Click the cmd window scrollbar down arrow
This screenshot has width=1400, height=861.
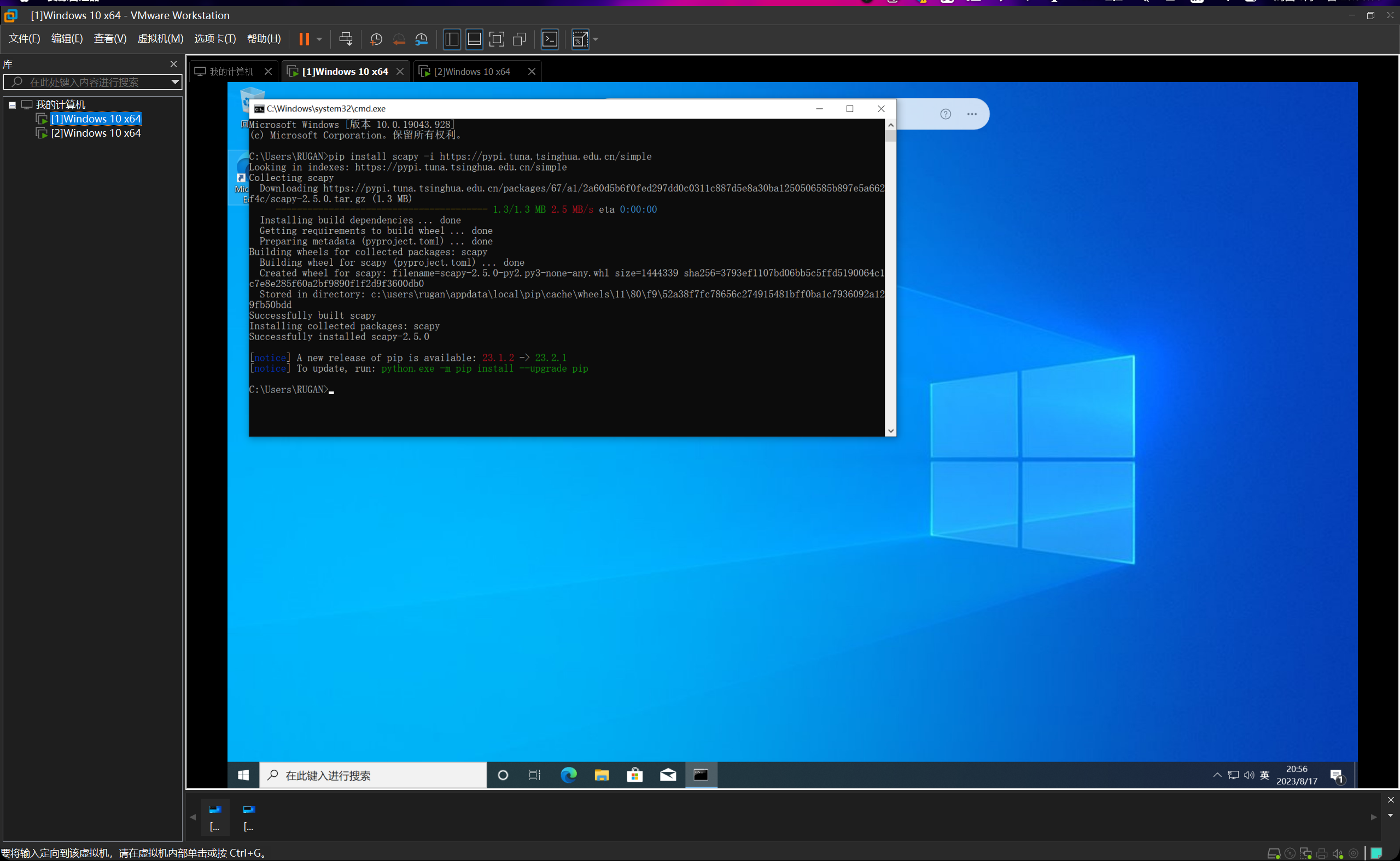click(890, 431)
